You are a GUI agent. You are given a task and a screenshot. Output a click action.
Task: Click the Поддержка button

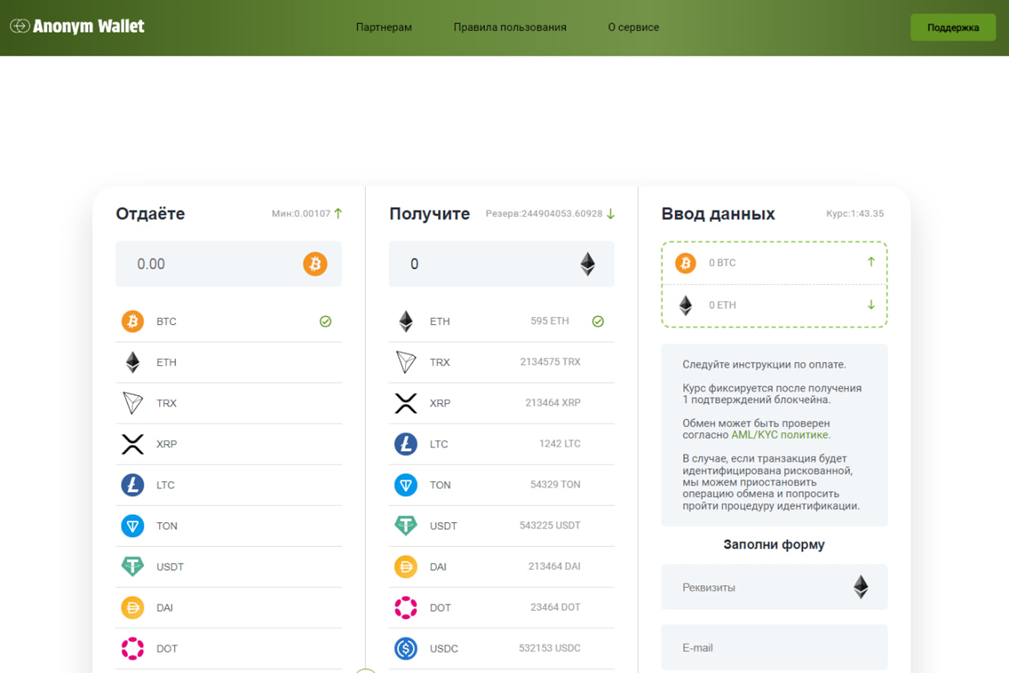pyautogui.click(x=952, y=27)
